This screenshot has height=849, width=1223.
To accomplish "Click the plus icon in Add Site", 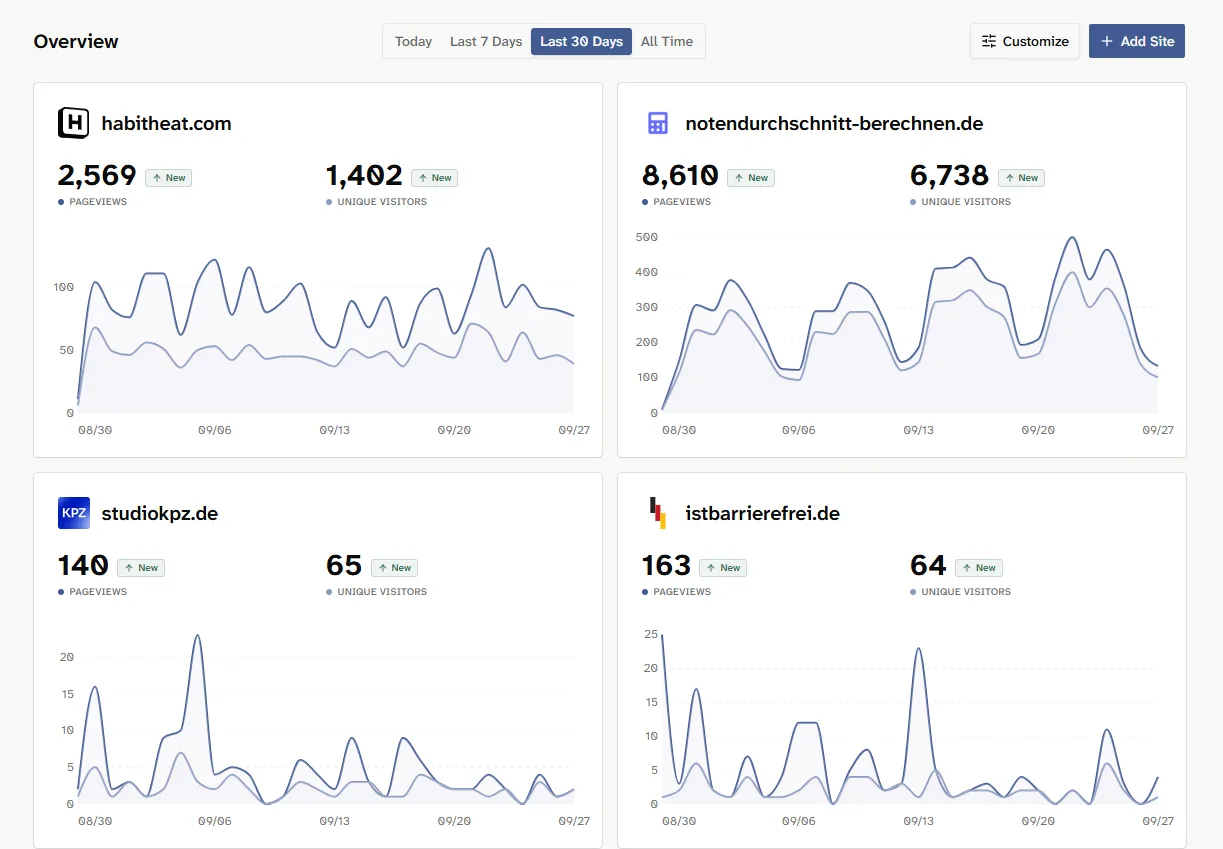I will [1106, 41].
